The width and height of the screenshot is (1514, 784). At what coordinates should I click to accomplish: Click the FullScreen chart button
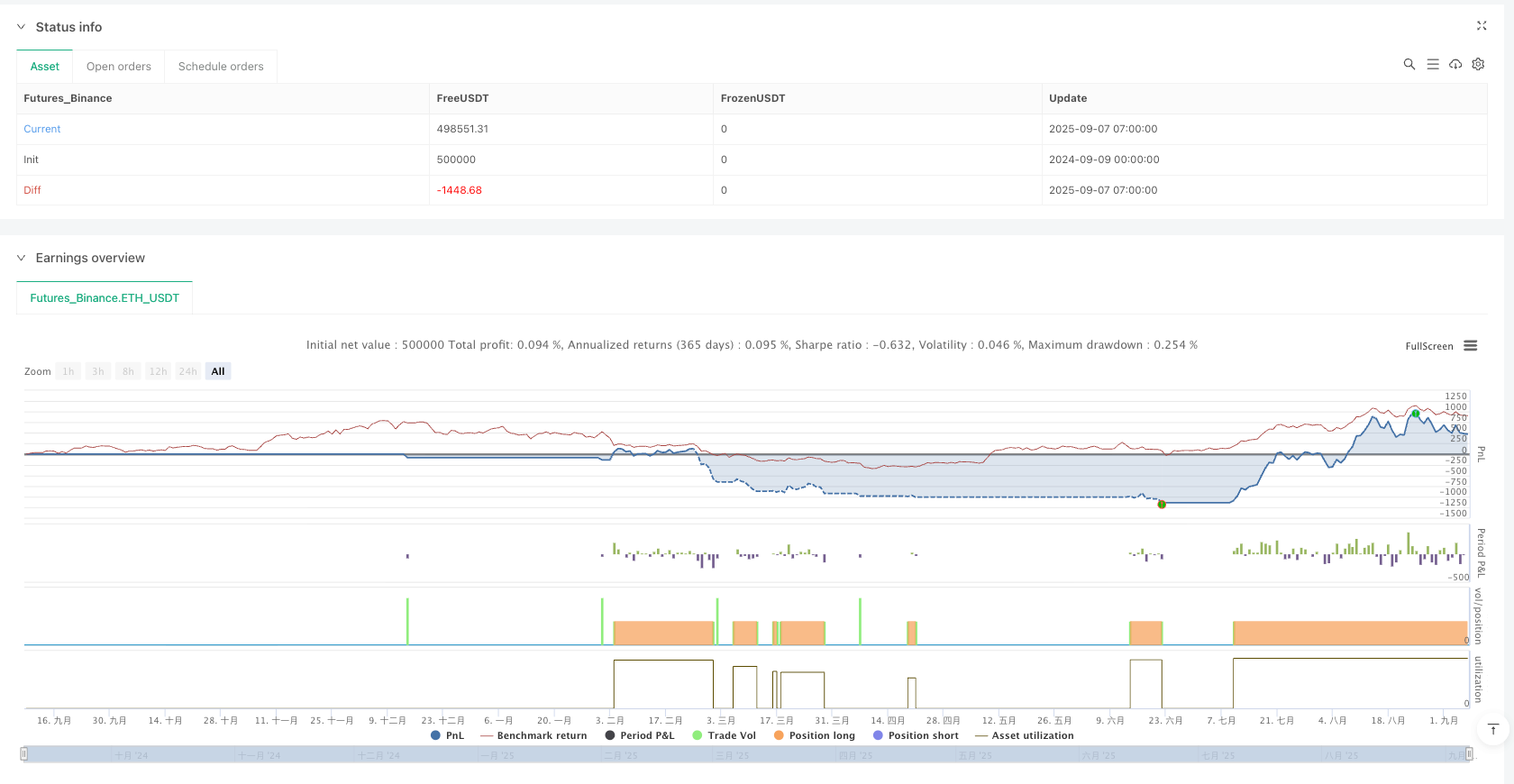(x=1429, y=346)
